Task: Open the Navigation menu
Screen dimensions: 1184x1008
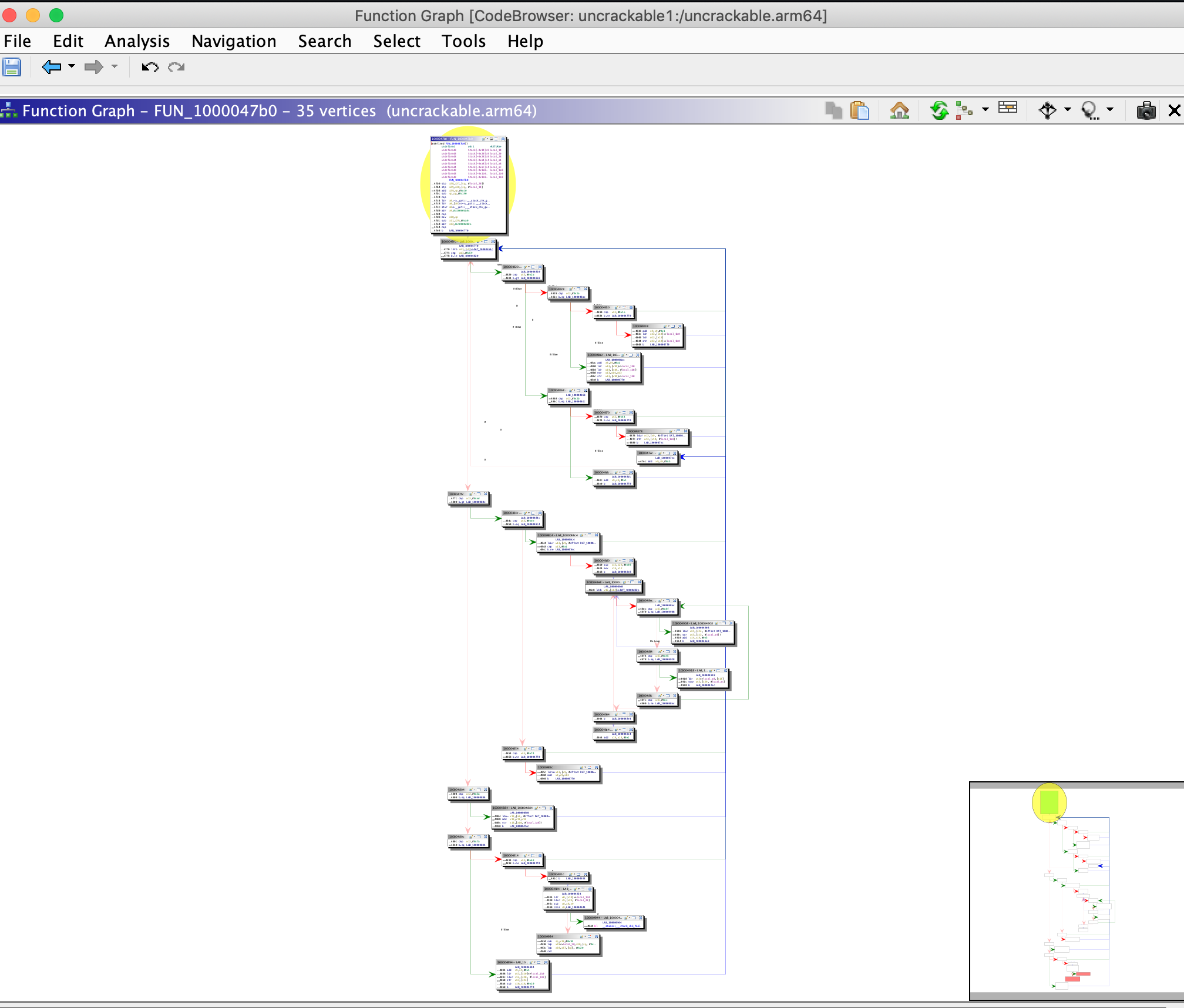Action: [x=234, y=41]
